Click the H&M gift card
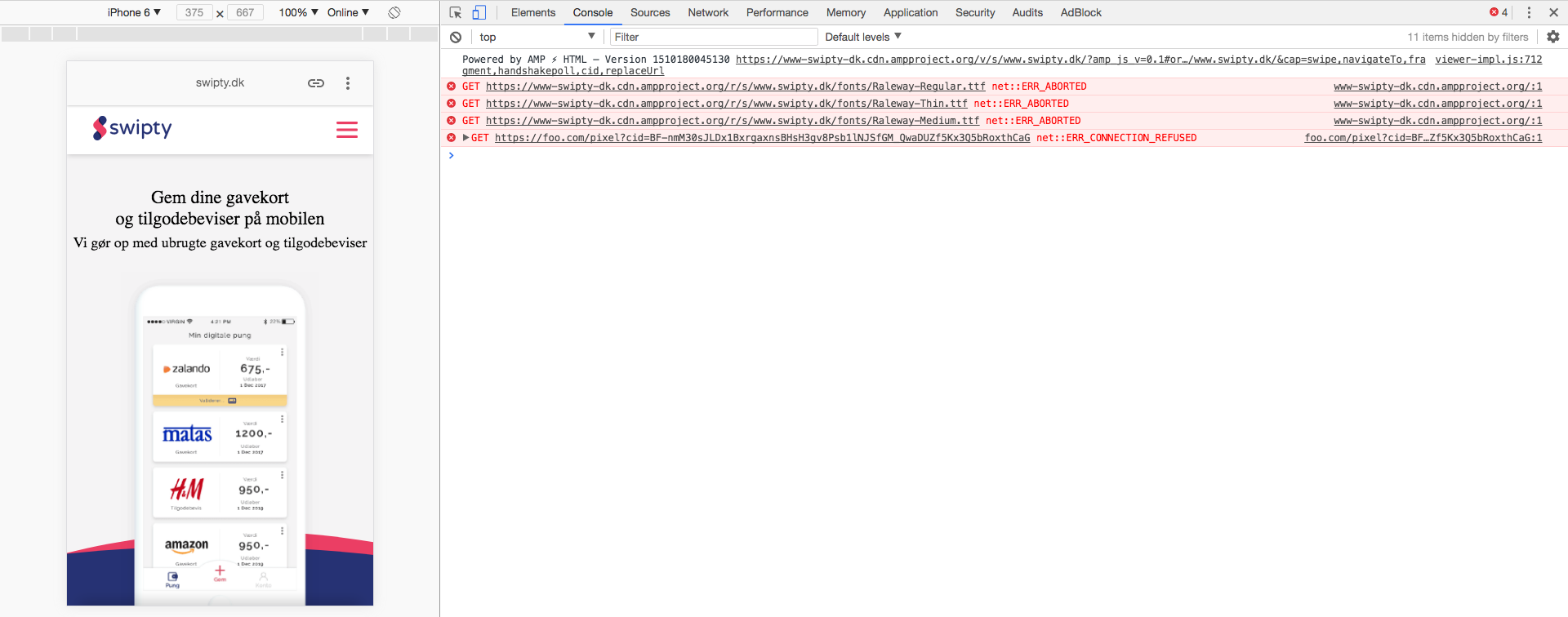The height and width of the screenshot is (617, 1568). pos(220,492)
